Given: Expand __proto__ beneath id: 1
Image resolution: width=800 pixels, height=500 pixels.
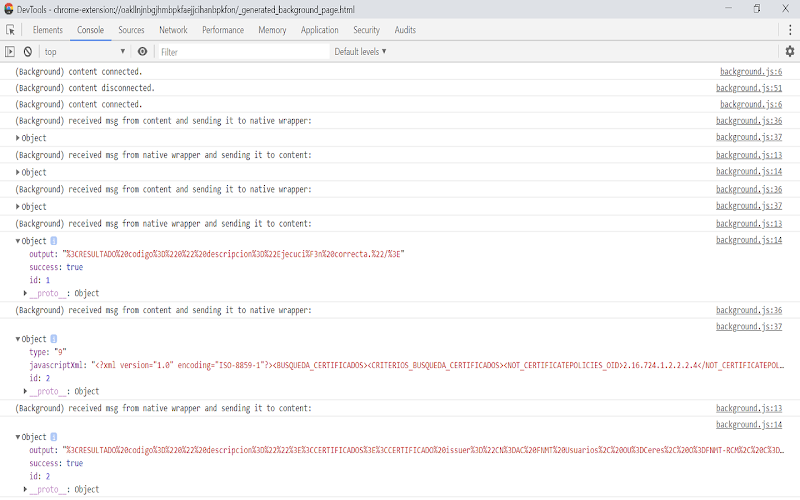Looking at the screenshot, I should [x=25, y=293].
